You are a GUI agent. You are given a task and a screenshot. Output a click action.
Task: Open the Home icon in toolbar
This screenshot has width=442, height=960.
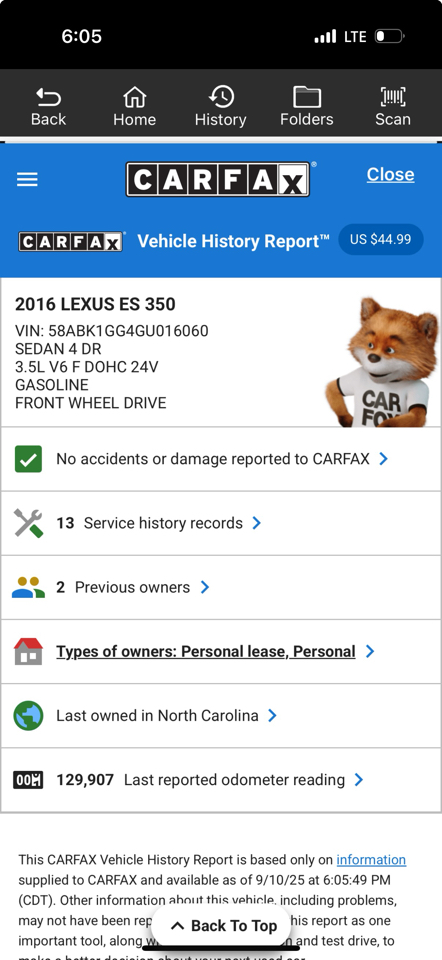click(x=134, y=97)
